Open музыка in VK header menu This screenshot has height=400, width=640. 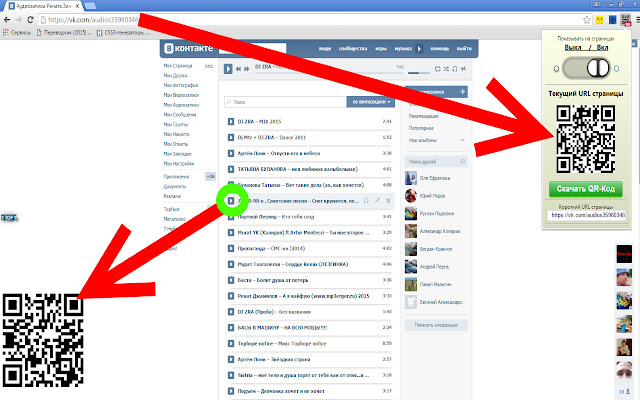click(403, 49)
